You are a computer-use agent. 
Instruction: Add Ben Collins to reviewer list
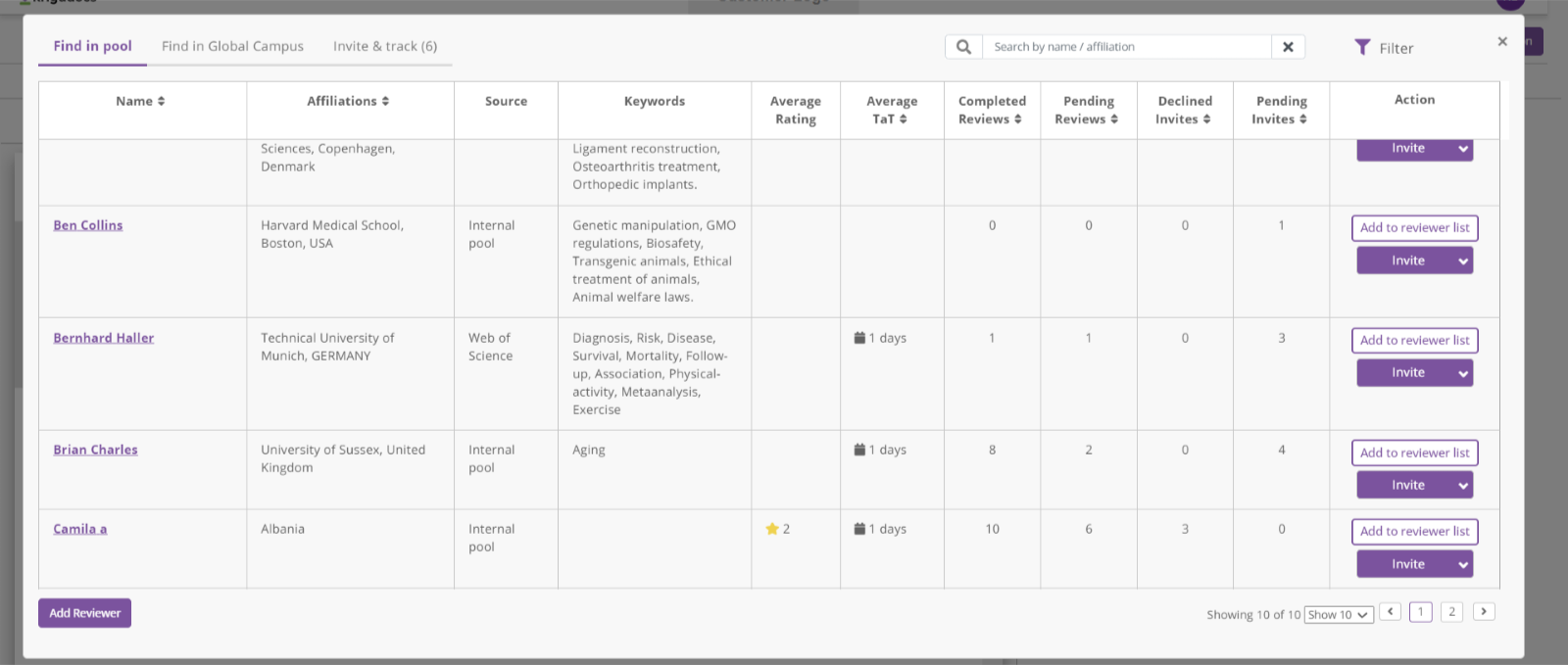tap(1414, 228)
